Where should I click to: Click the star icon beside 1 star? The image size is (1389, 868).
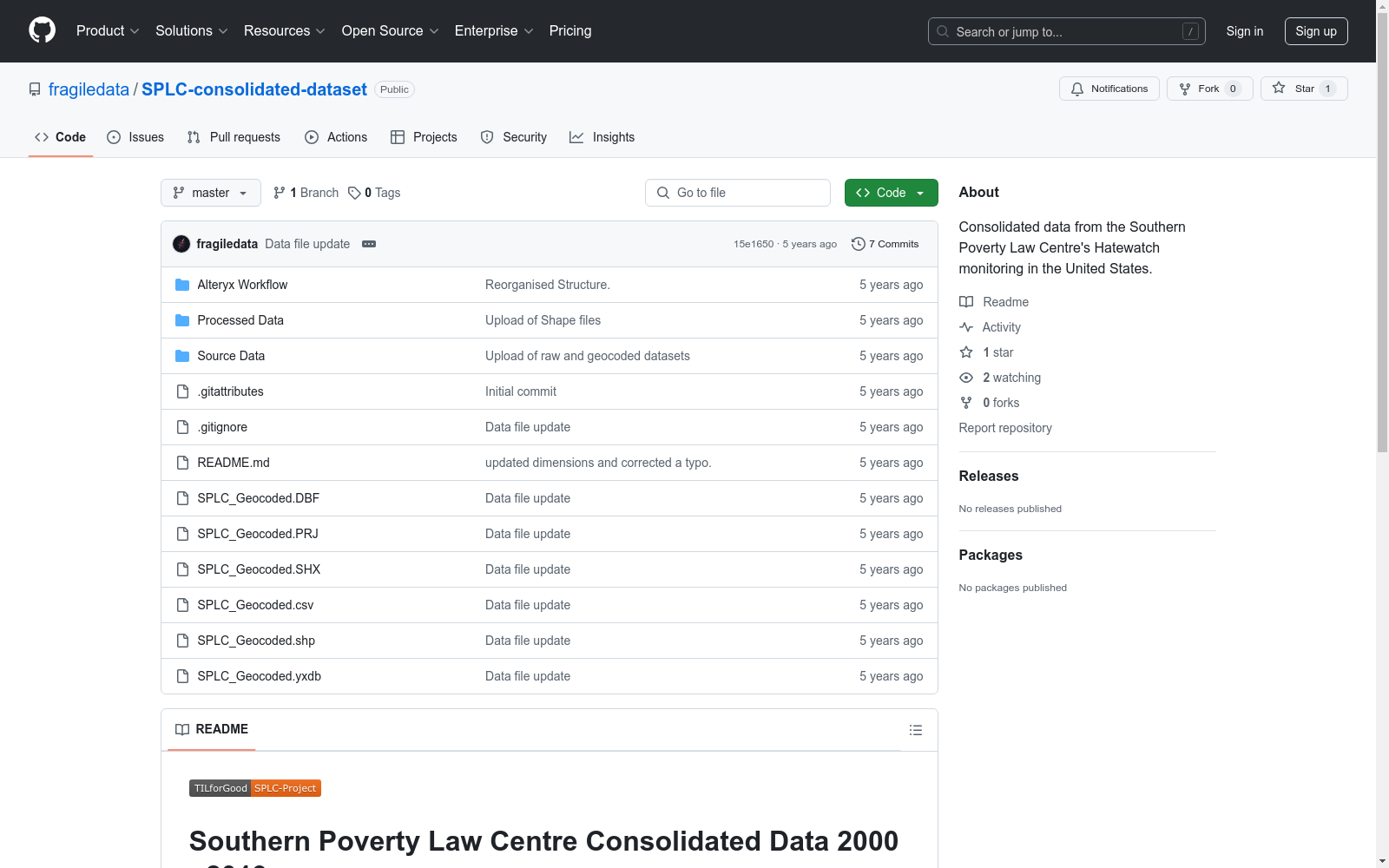tap(966, 352)
